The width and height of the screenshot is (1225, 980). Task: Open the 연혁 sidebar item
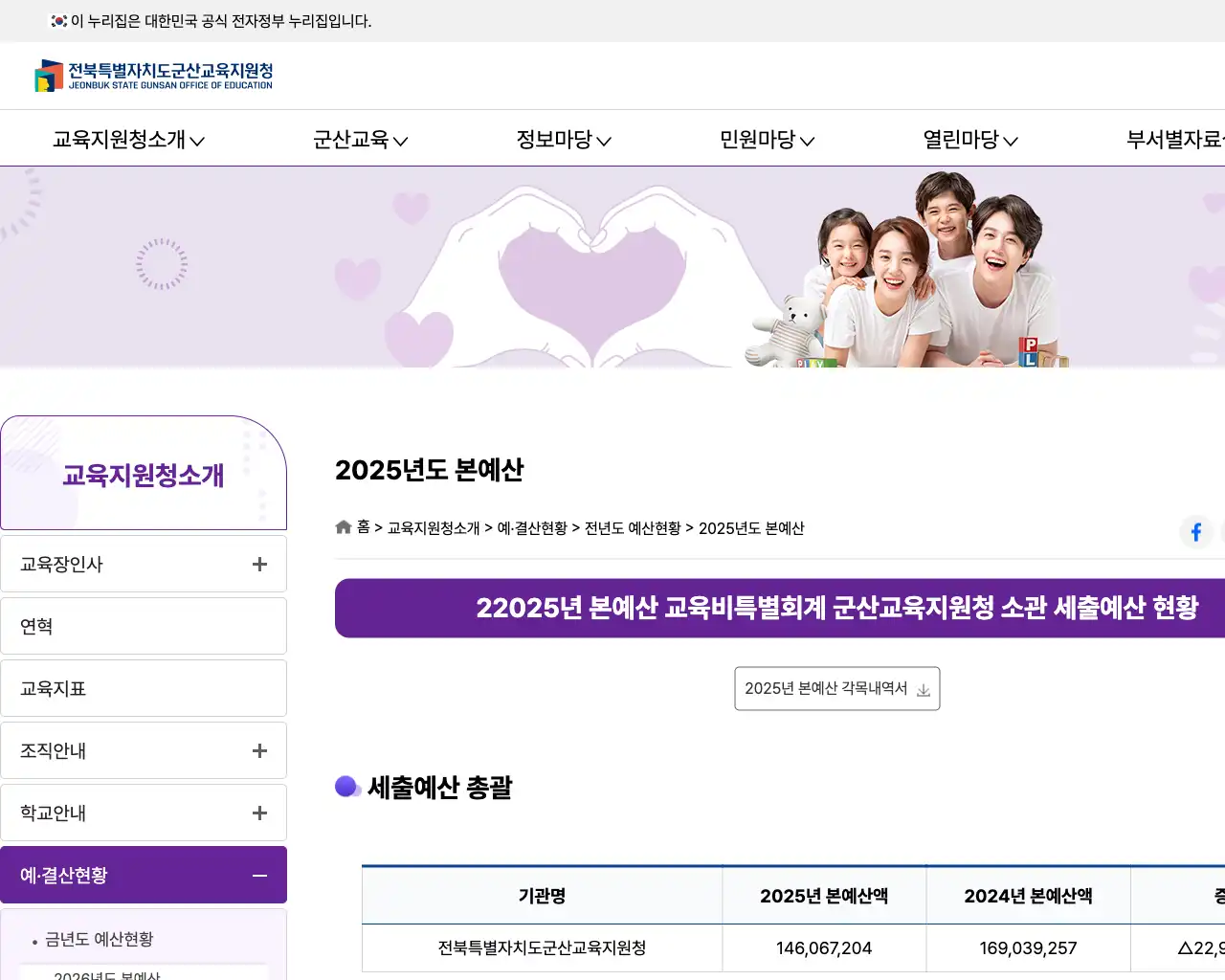coord(144,626)
